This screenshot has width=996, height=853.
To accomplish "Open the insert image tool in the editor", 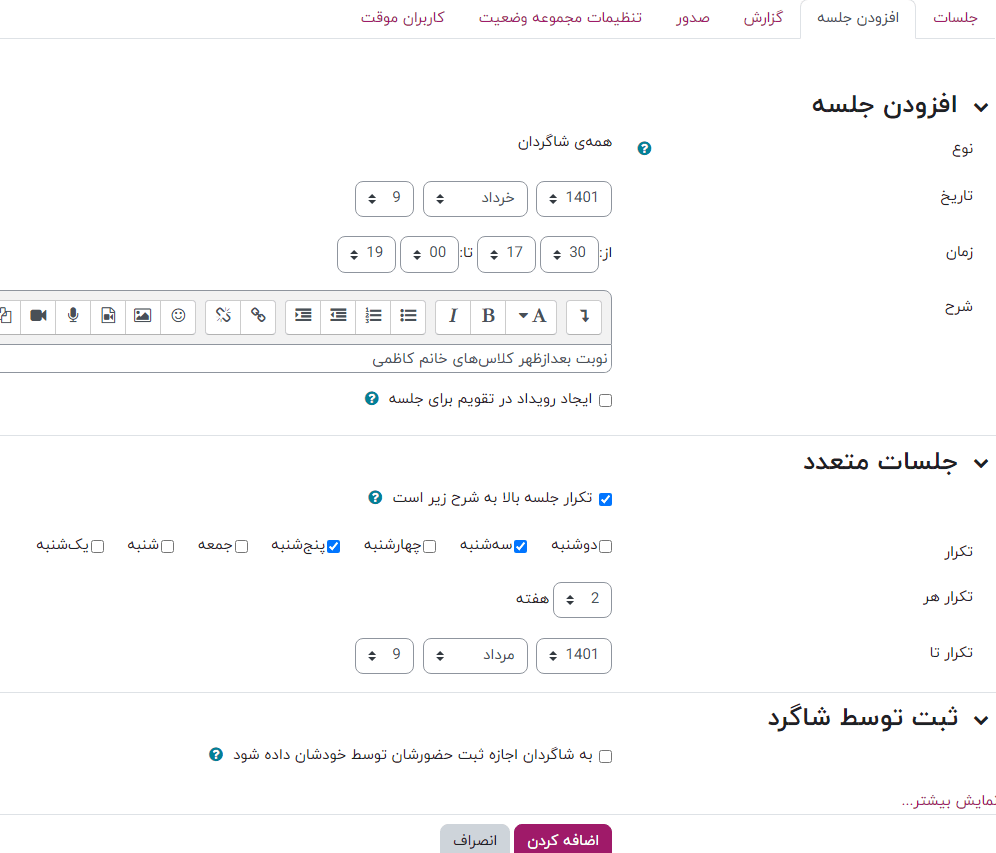I will tap(142, 316).
